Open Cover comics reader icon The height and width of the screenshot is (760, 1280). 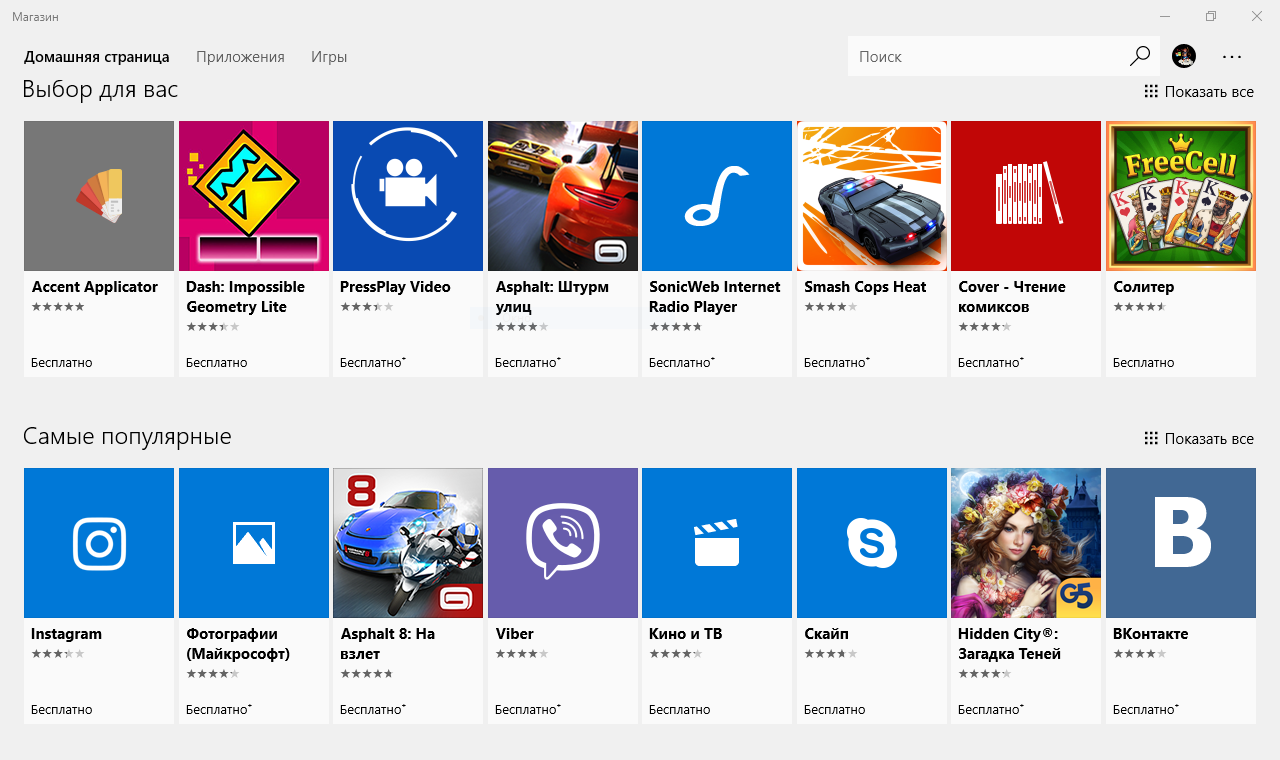tap(1026, 196)
